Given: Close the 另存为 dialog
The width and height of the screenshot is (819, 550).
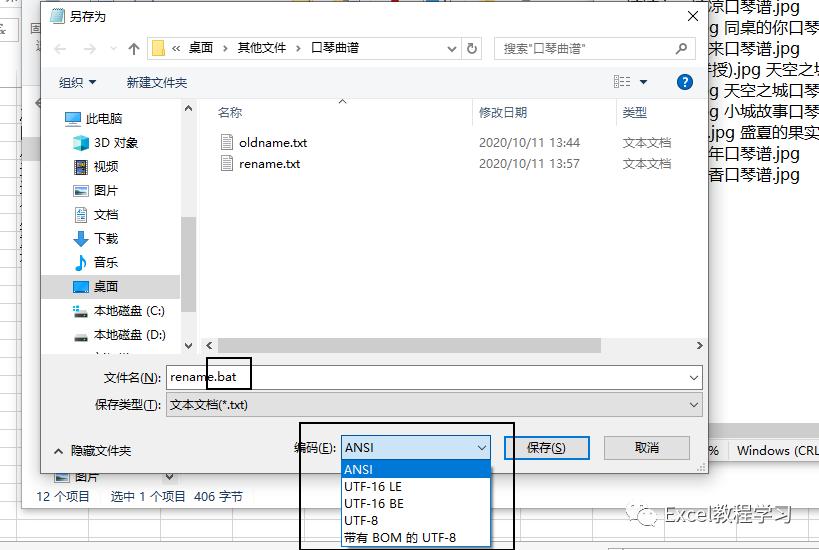Looking at the screenshot, I should click(693, 17).
